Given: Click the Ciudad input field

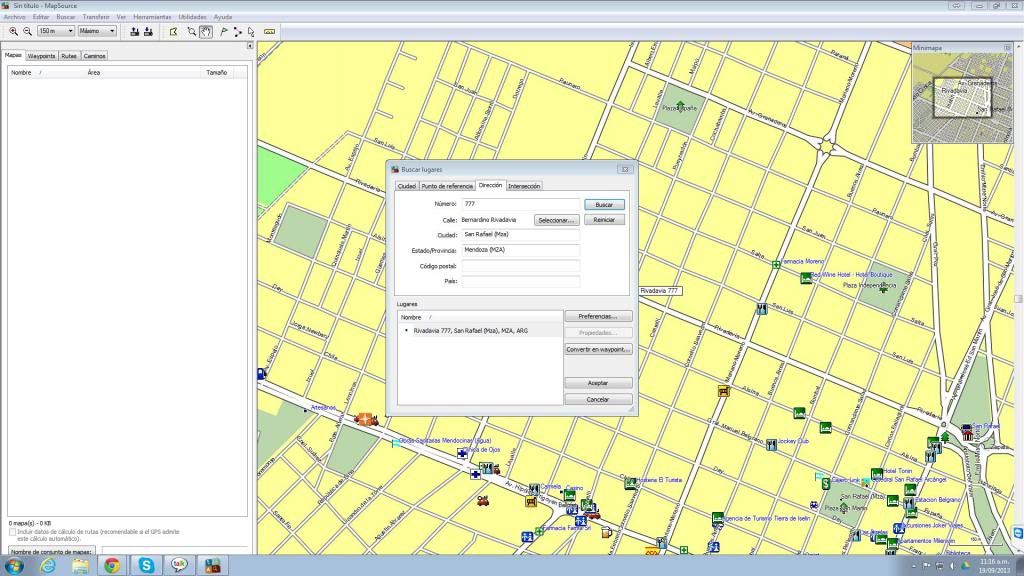Looking at the screenshot, I should pyautogui.click(x=520, y=234).
